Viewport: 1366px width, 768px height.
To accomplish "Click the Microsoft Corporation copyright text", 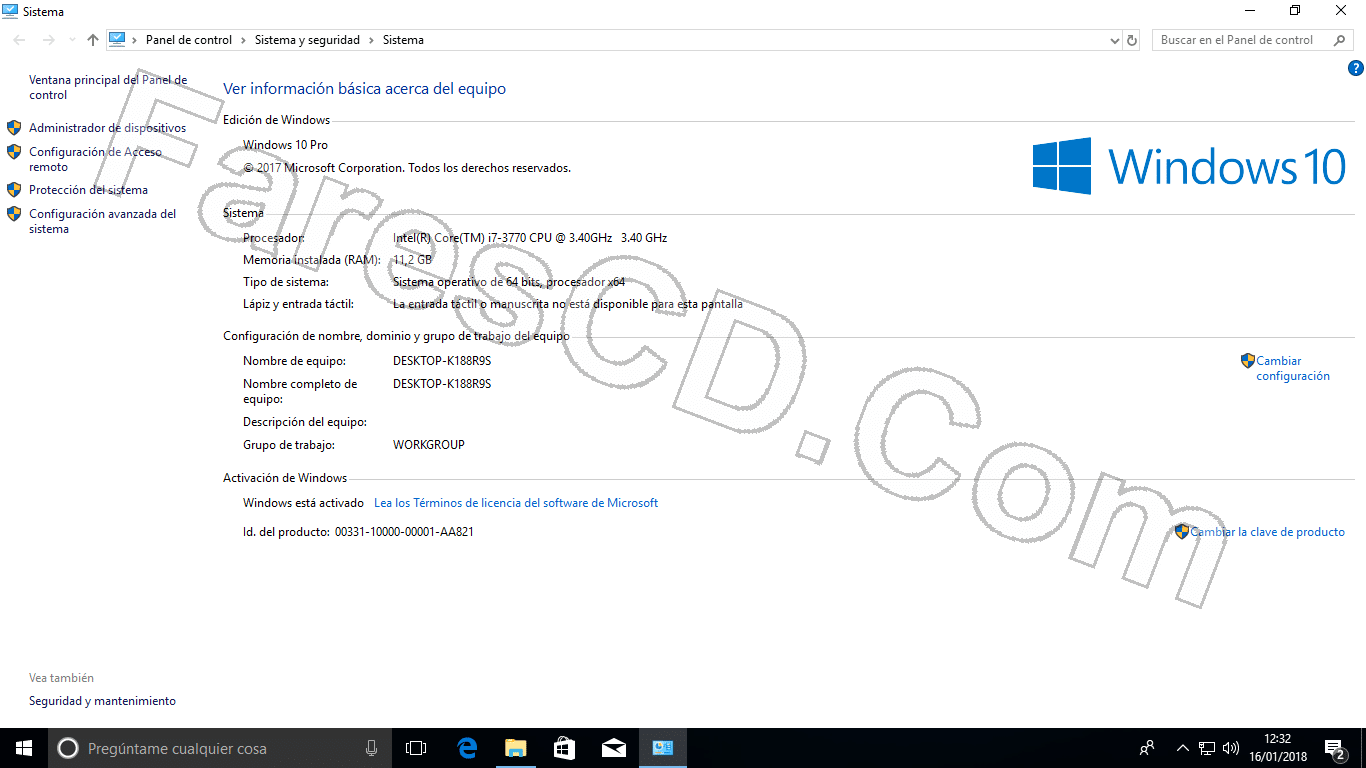I will click(407, 168).
